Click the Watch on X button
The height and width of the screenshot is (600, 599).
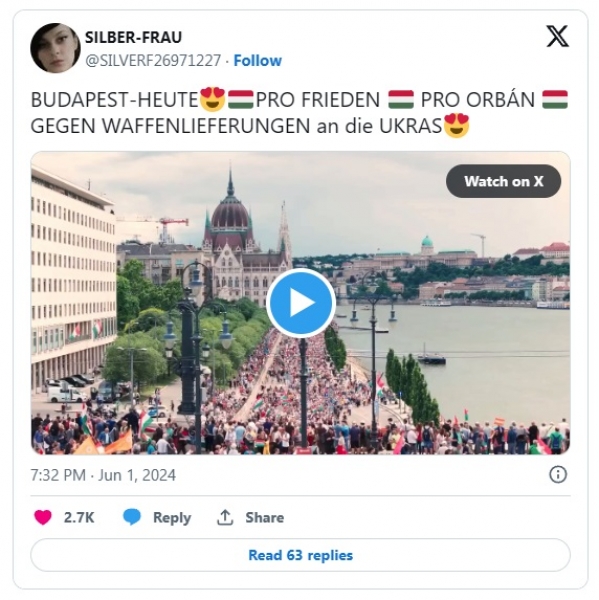point(503,181)
